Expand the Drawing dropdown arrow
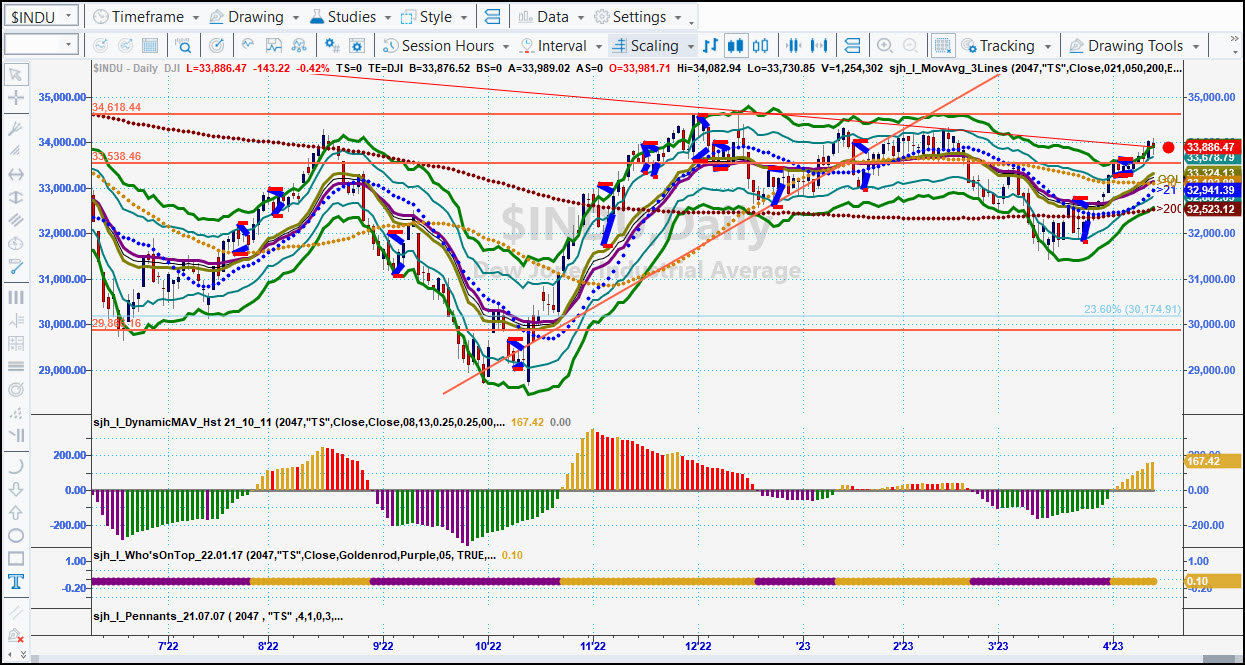Viewport: 1245px width, 665px height. (x=295, y=18)
